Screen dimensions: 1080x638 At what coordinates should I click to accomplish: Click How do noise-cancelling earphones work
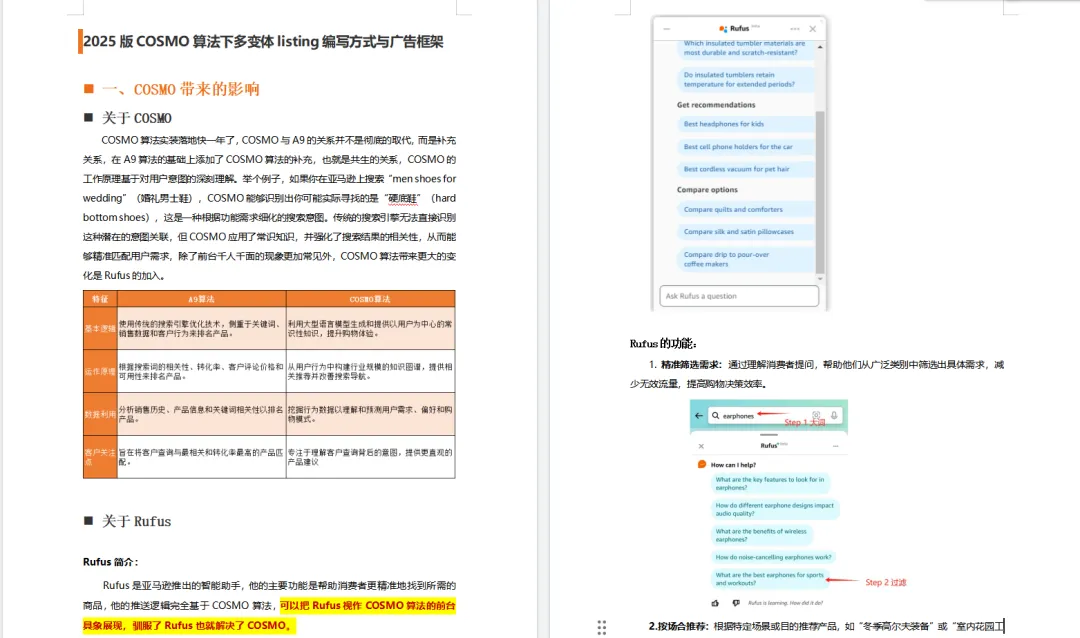pos(773,557)
